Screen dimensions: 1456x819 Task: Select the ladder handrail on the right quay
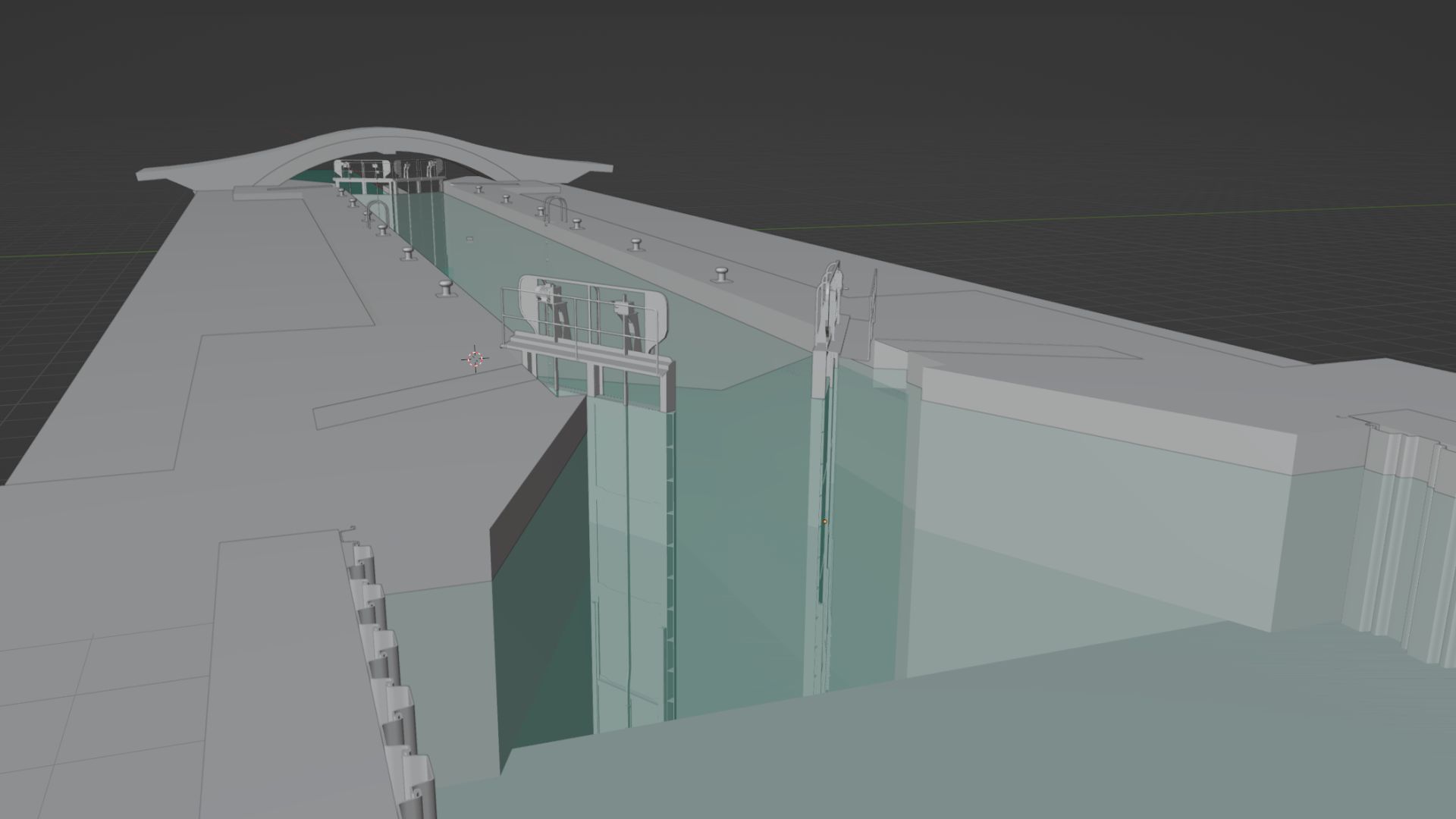click(556, 209)
